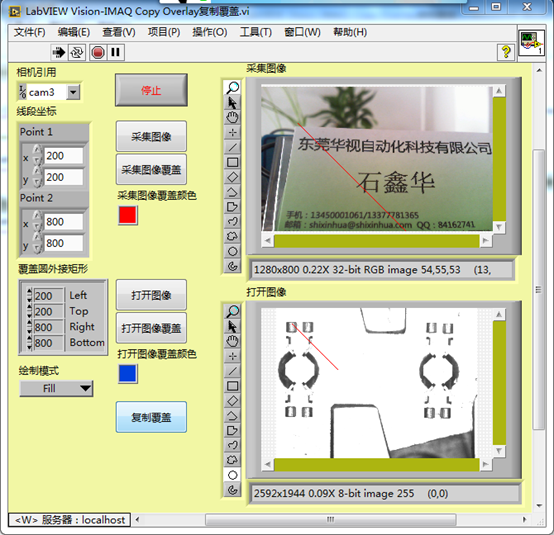Click the Pause toolbar icon

click(x=116, y=52)
